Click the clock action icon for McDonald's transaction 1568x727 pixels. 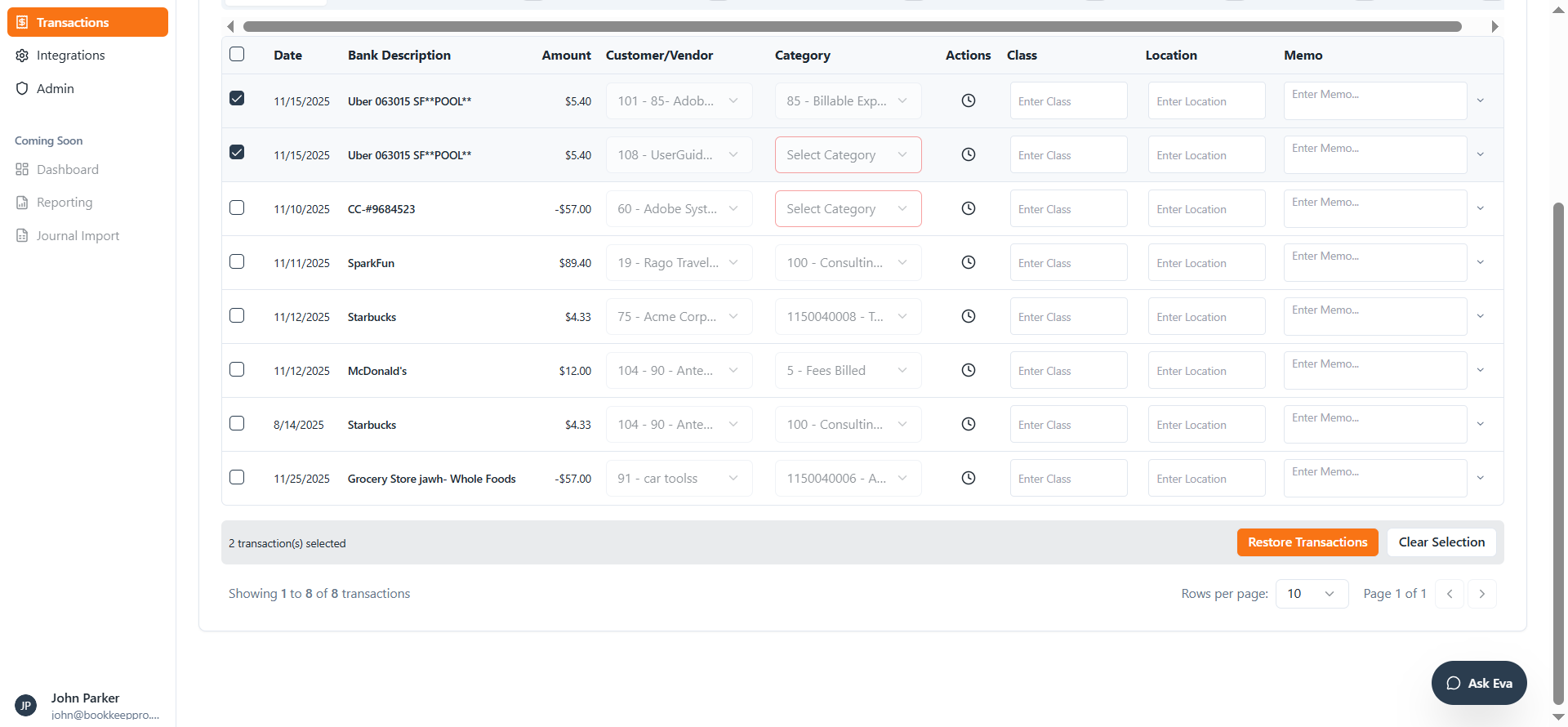point(969,370)
